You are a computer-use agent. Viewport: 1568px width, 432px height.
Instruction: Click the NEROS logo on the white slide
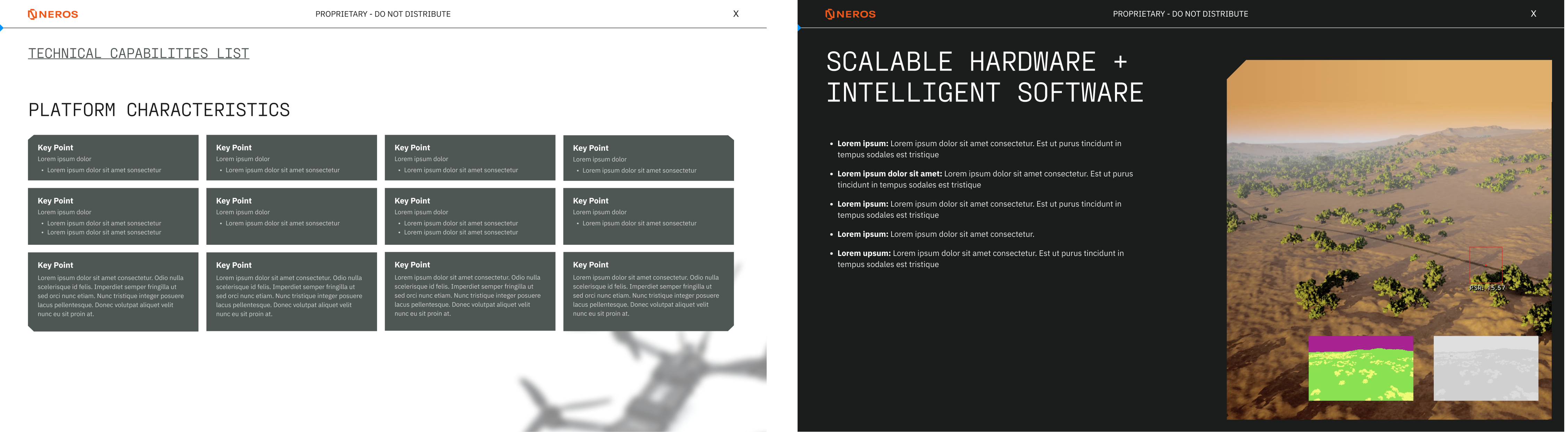pyautogui.click(x=53, y=14)
